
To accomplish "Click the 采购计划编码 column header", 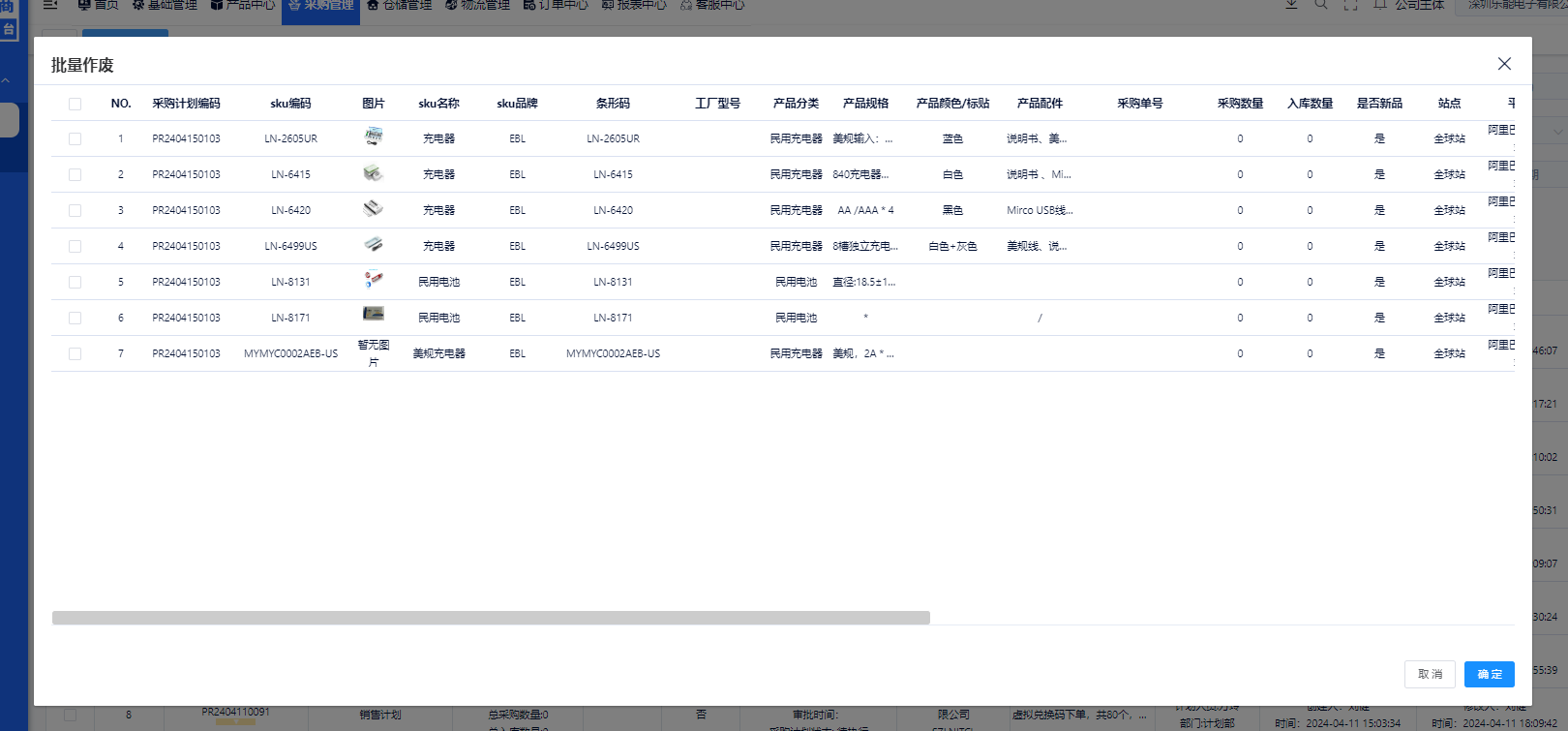I will point(186,104).
